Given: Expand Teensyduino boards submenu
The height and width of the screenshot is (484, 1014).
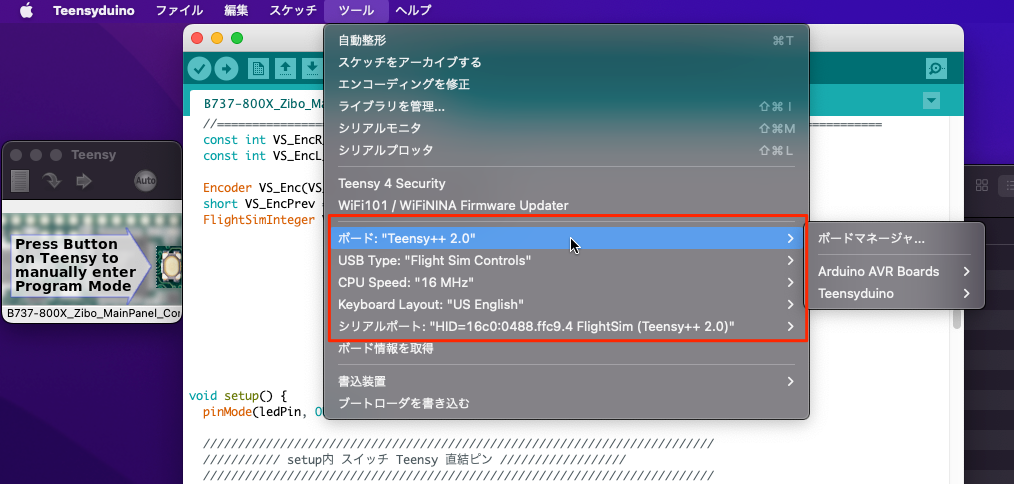Looking at the screenshot, I should coord(894,293).
